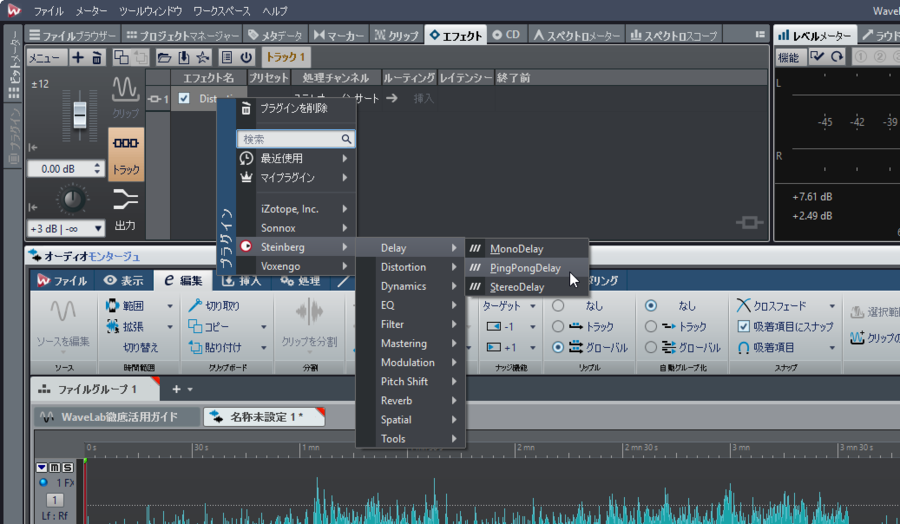Choose PingPongDelay from the Delay submenu
This screenshot has width=900, height=524.
(526, 267)
